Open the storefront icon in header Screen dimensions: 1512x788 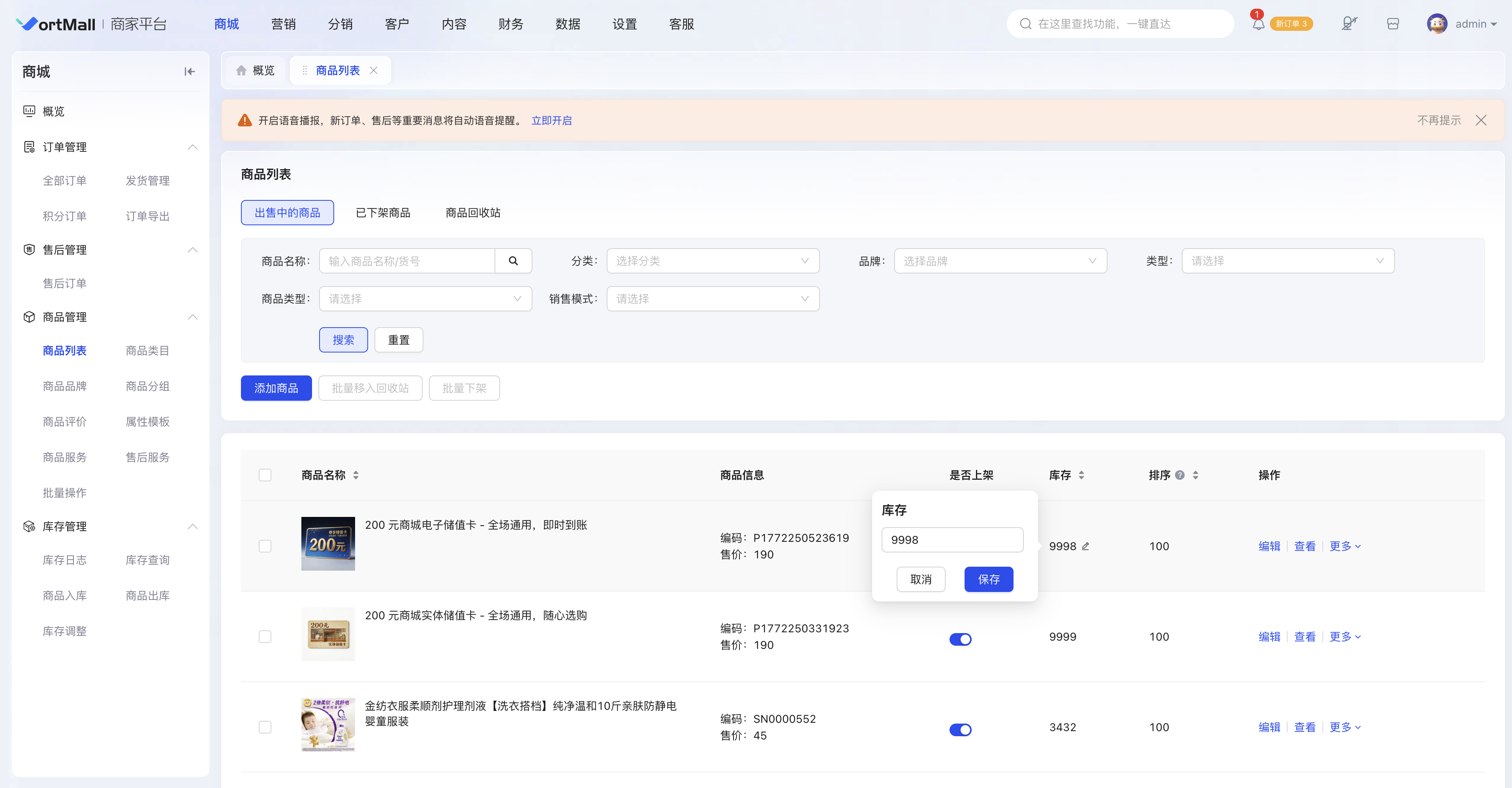tap(1393, 23)
